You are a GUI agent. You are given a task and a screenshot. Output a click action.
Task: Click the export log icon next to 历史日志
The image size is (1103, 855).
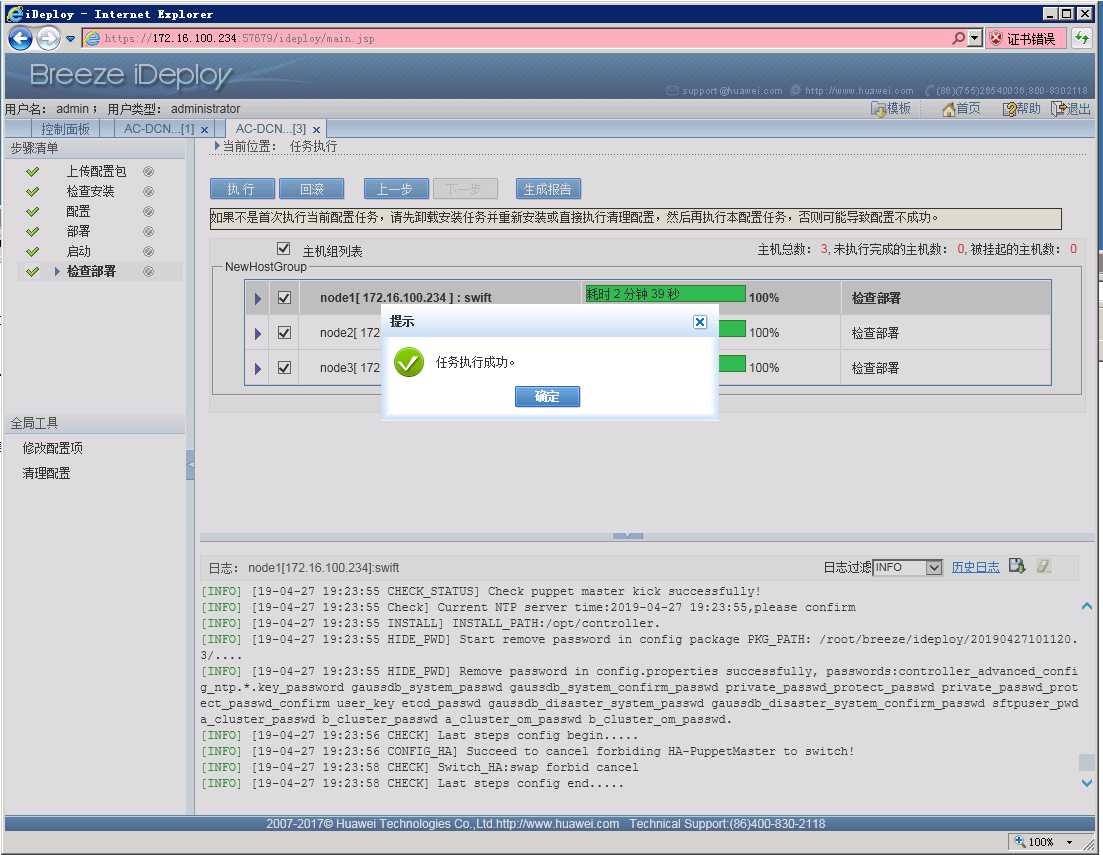click(x=1016, y=566)
